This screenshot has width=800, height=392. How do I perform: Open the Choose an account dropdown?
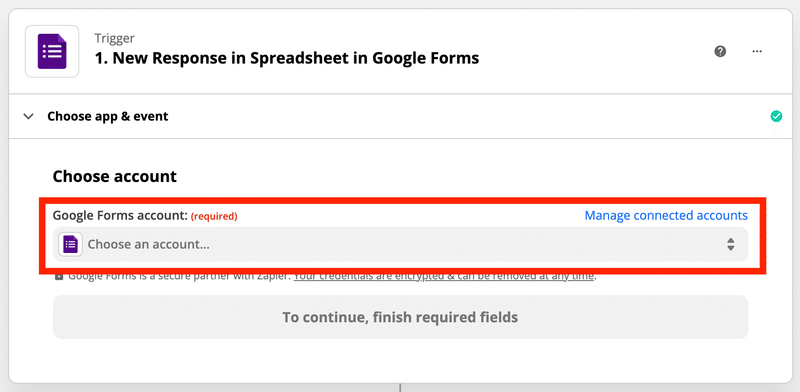point(401,244)
